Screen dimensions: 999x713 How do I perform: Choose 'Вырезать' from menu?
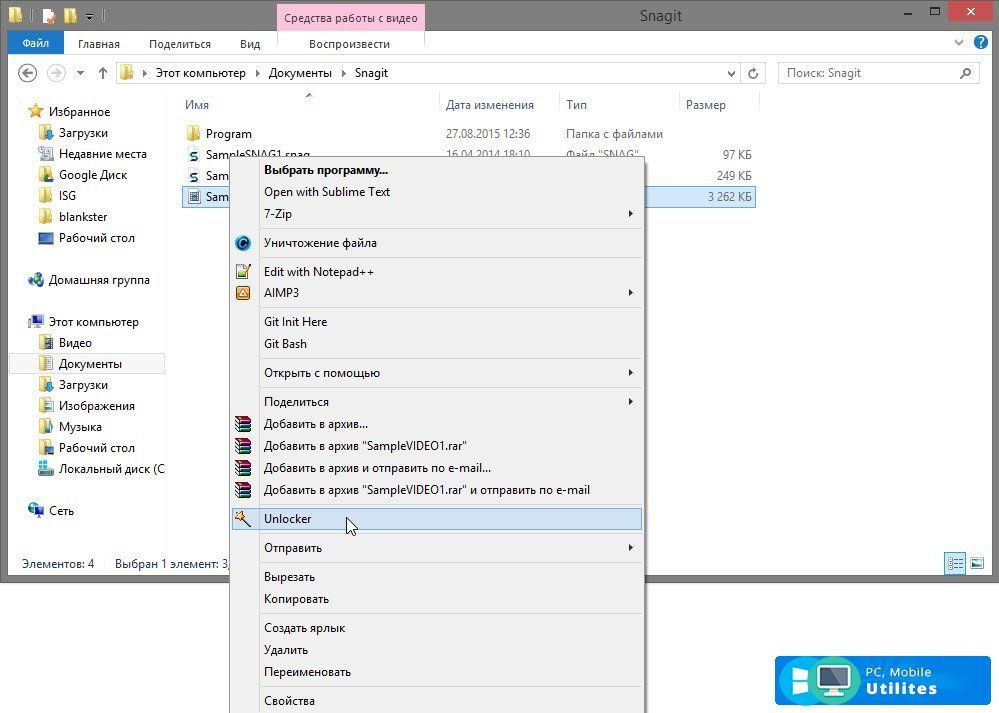pyautogui.click(x=437, y=577)
